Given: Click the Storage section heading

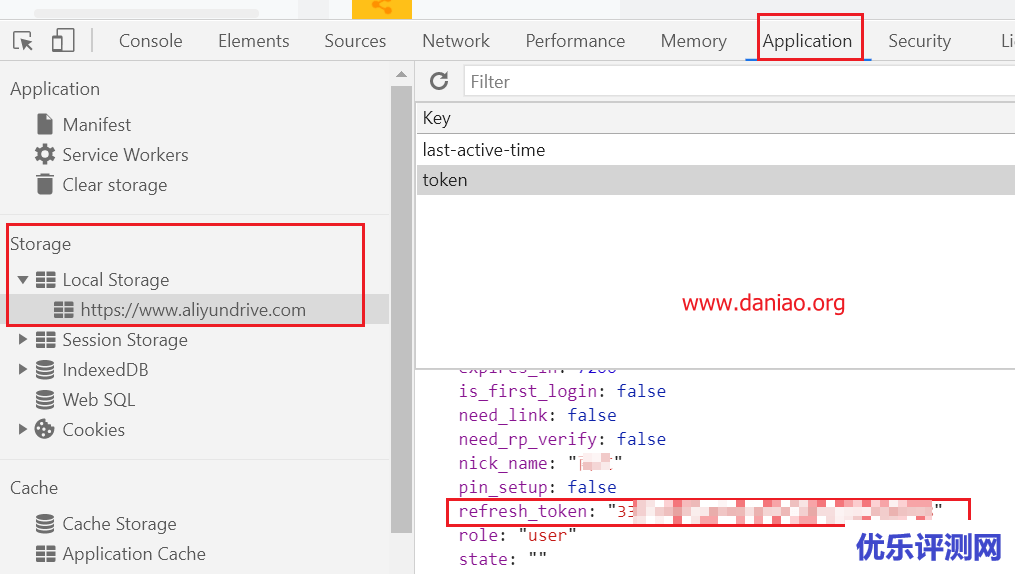Looking at the screenshot, I should click(x=40, y=244).
